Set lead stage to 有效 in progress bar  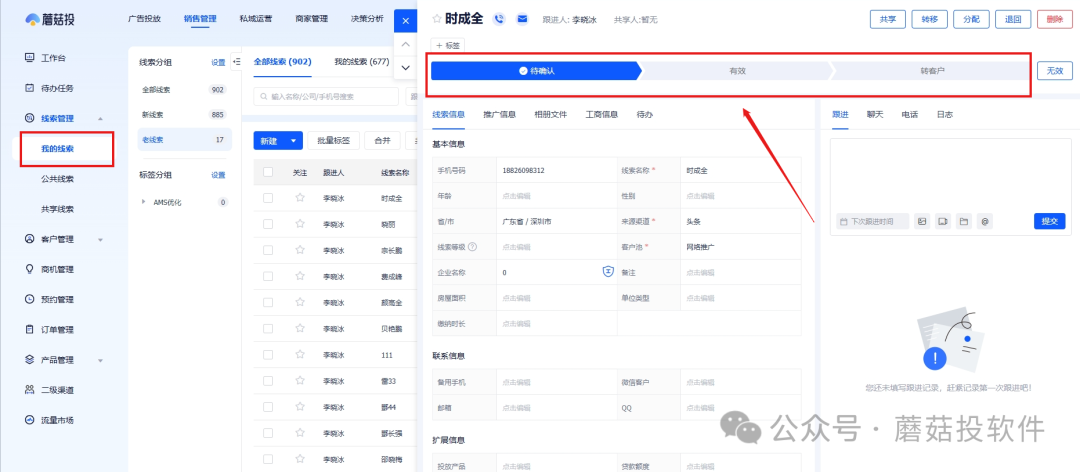[738, 70]
